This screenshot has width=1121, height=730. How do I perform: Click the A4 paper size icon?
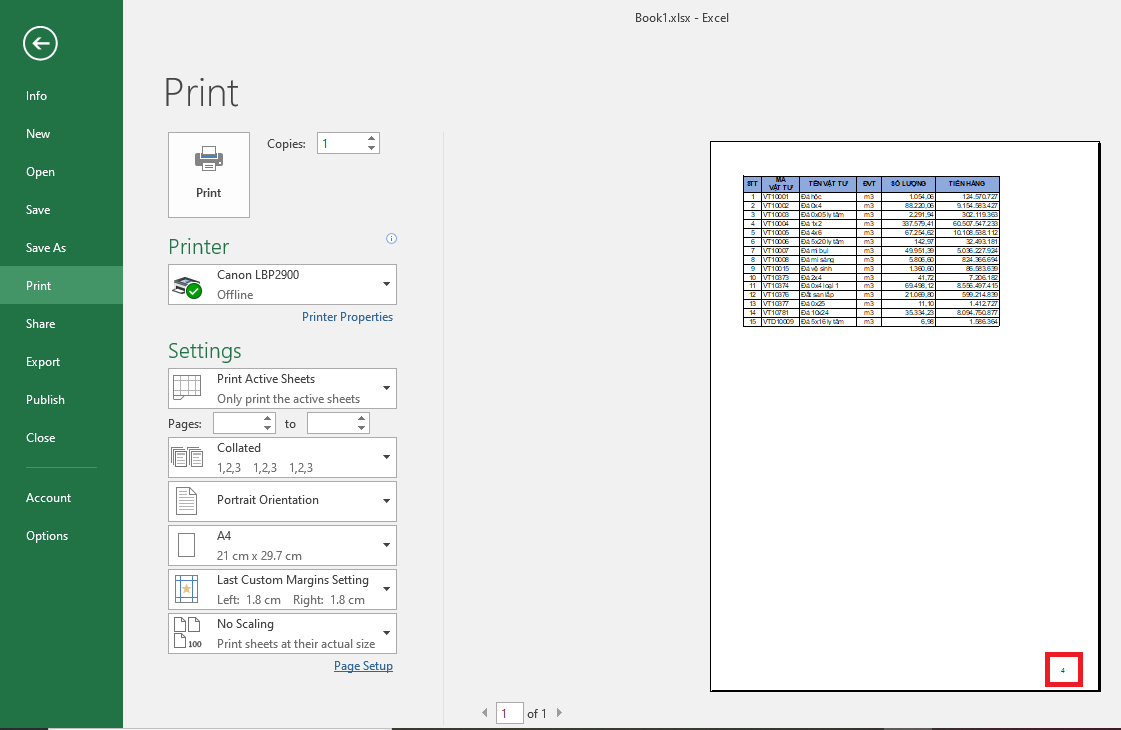(x=187, y=545)
